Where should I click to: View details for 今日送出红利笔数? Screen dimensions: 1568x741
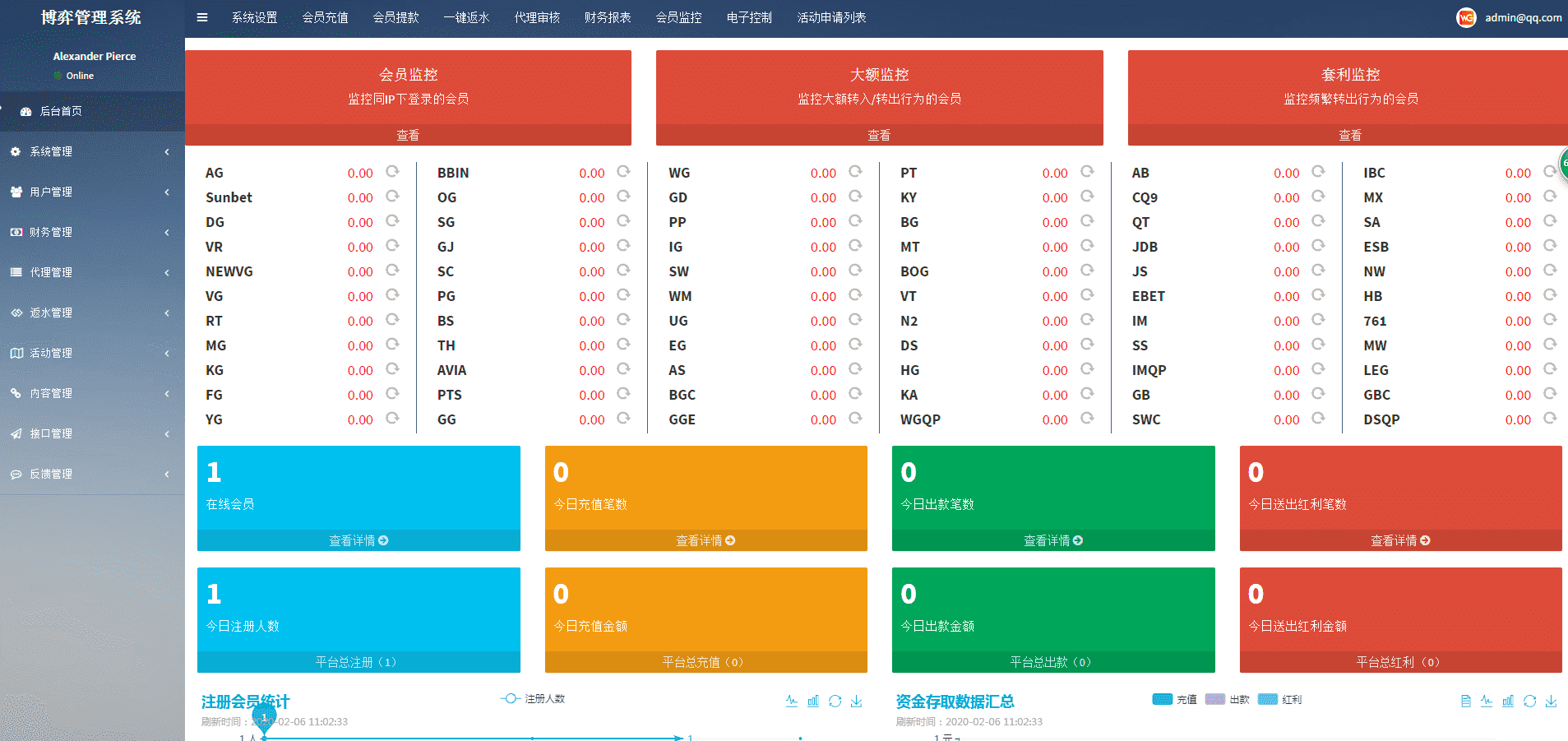point(1400,540)
